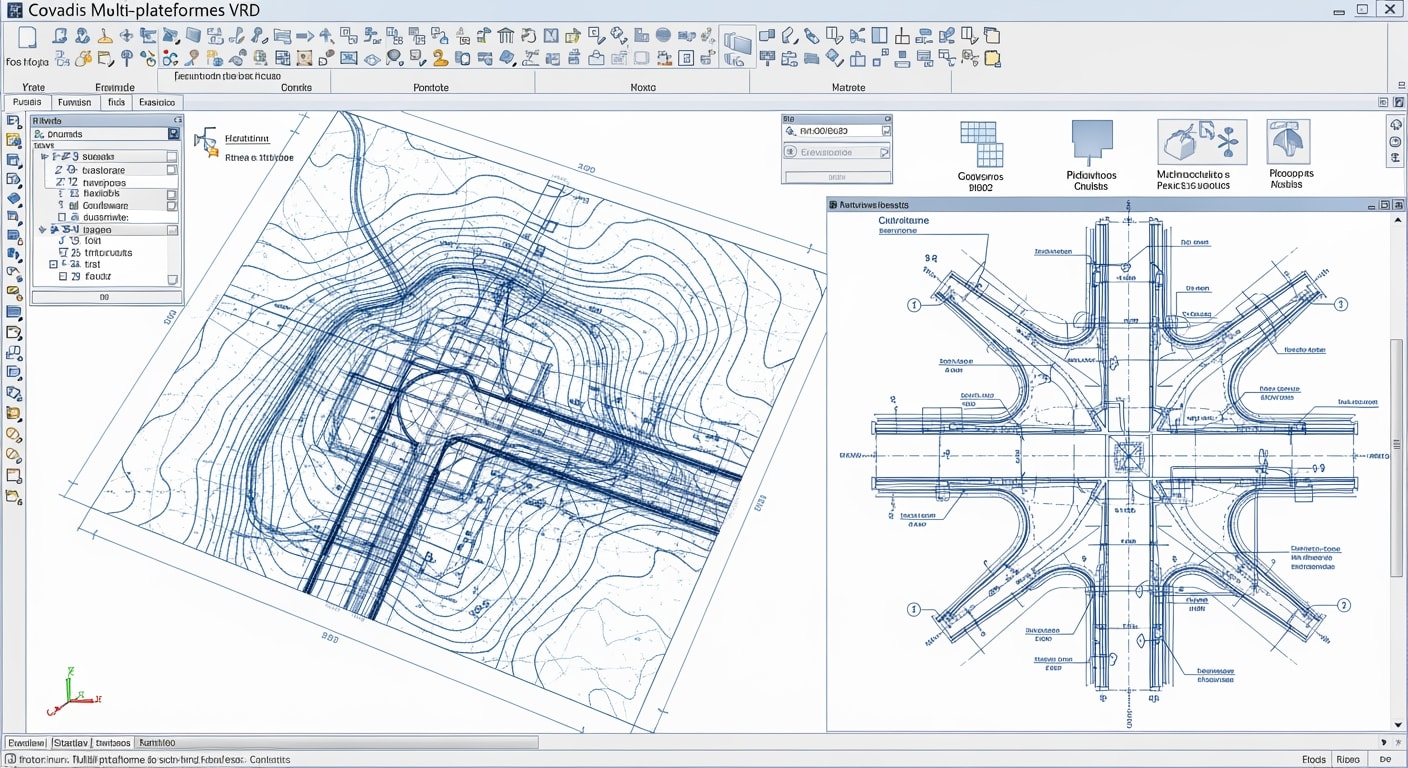Click the blue eraser-shaped icon in left sidebar

coord(14,198)
